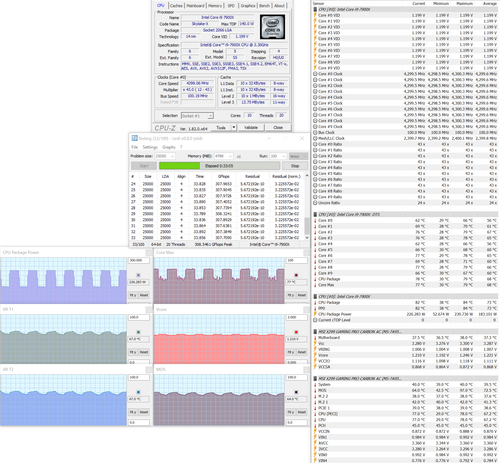The width and height of the screenshot is (500, 463).
Task: Click the LinX app icon in title bar
Action: point(134,138)
